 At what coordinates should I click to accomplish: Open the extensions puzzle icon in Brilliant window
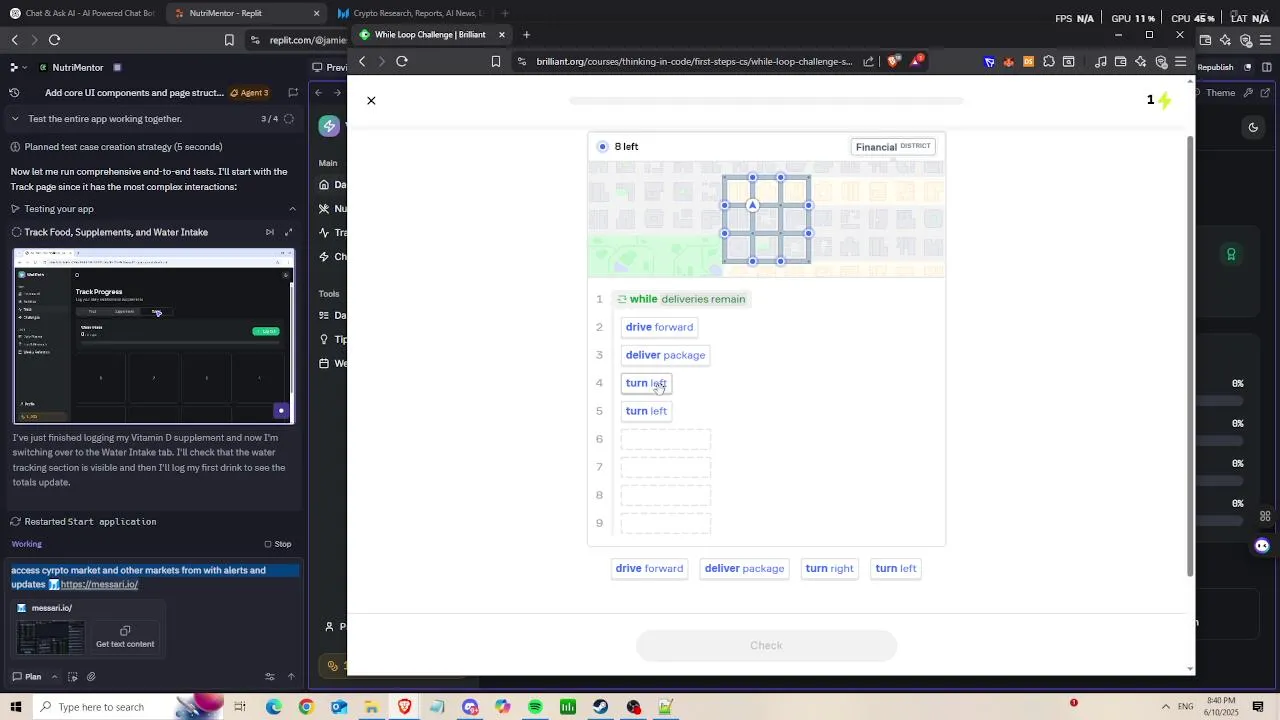(1048, 62)
